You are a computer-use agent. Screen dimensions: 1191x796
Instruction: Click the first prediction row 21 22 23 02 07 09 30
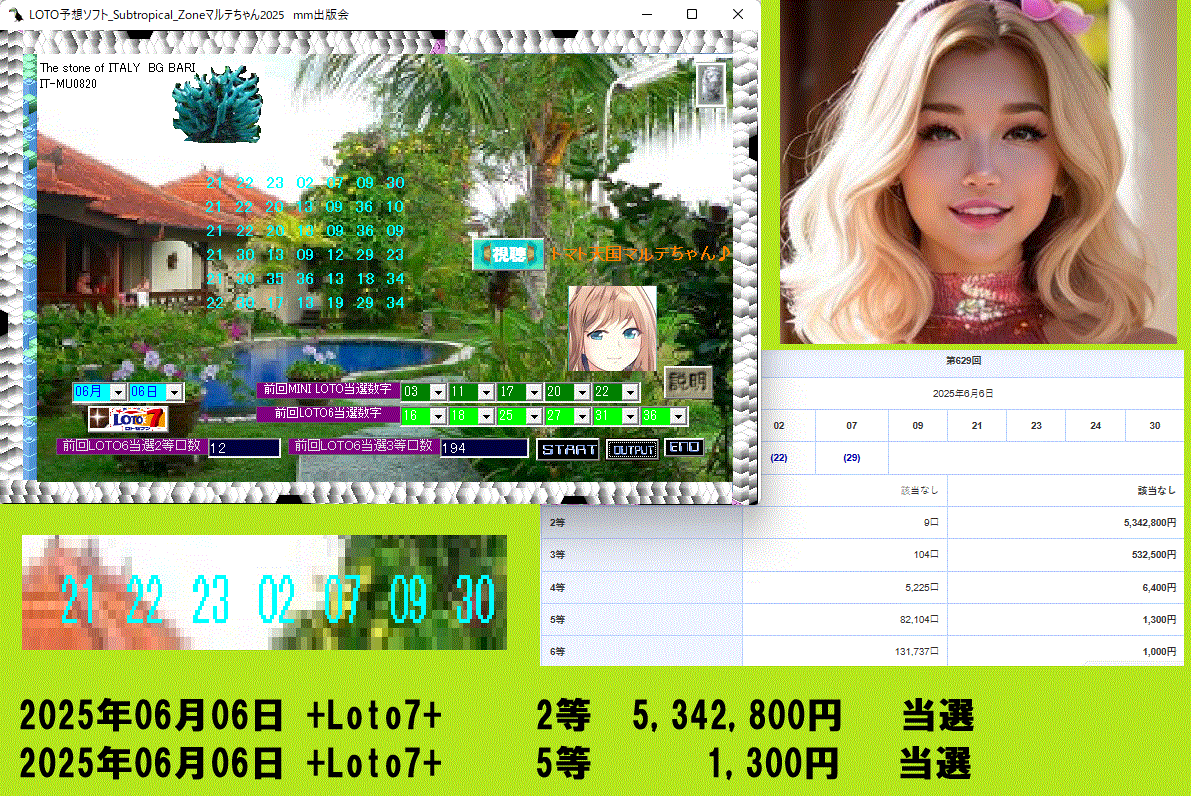[x=305, y=183]
